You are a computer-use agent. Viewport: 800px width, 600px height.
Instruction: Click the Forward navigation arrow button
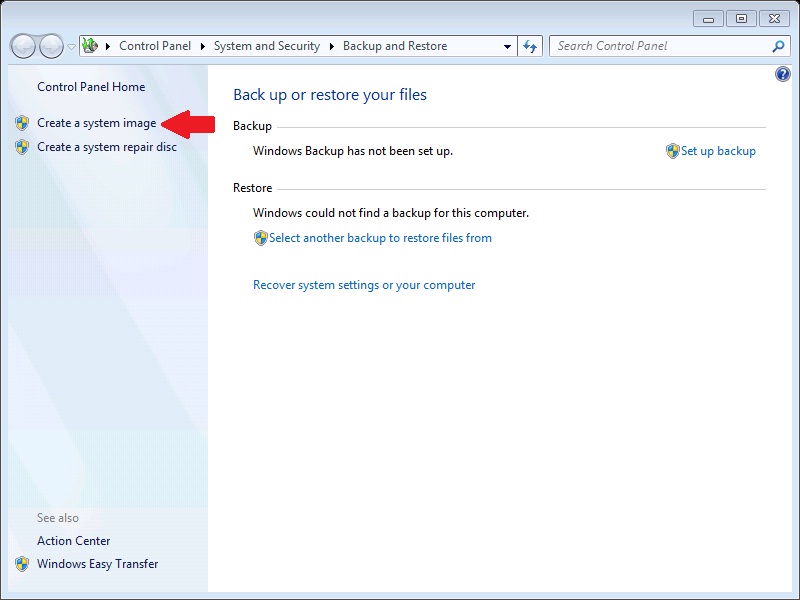pyautogui.click(x=51, y=46)
